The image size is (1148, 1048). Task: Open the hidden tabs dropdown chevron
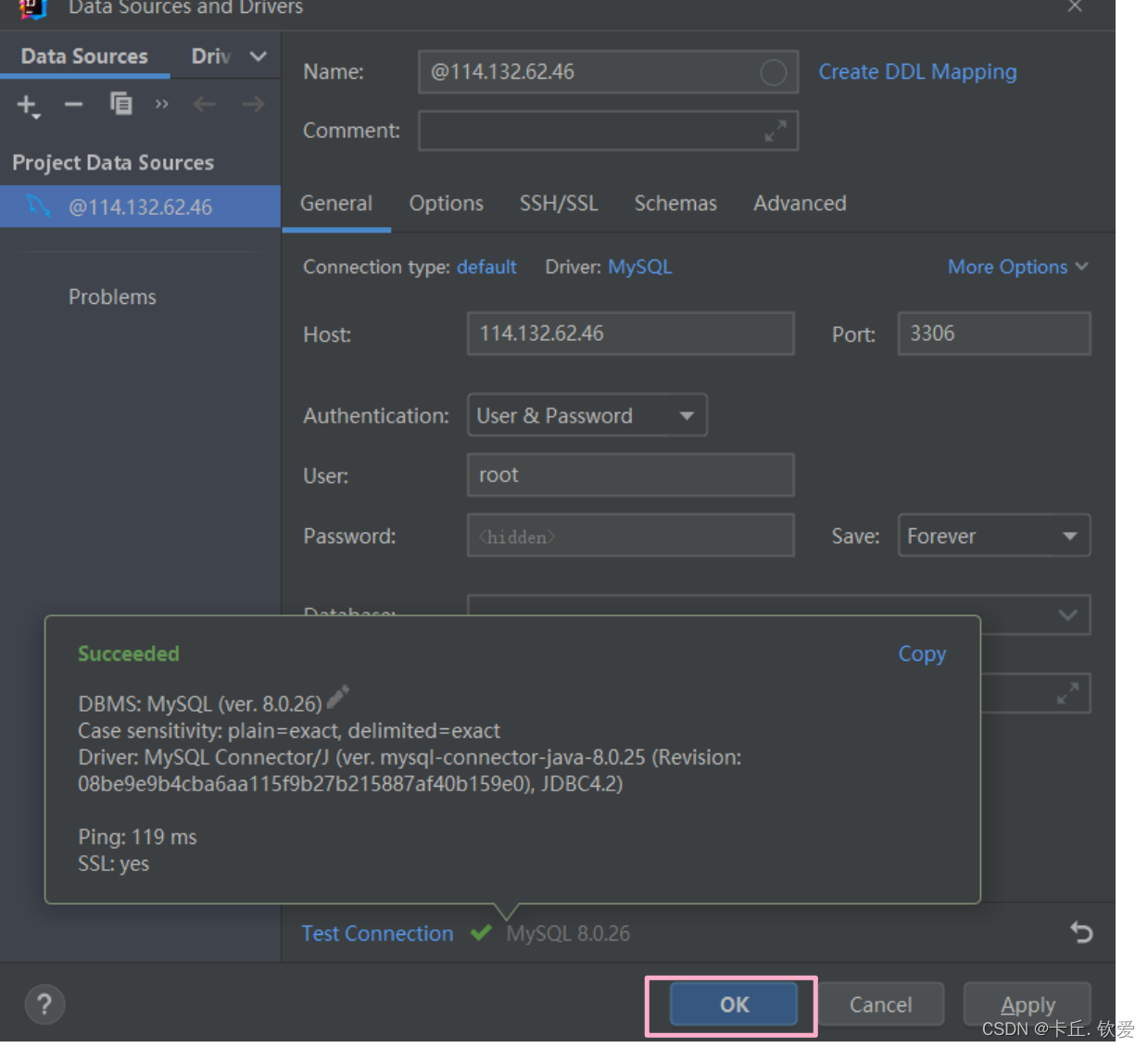pos(259,57)
